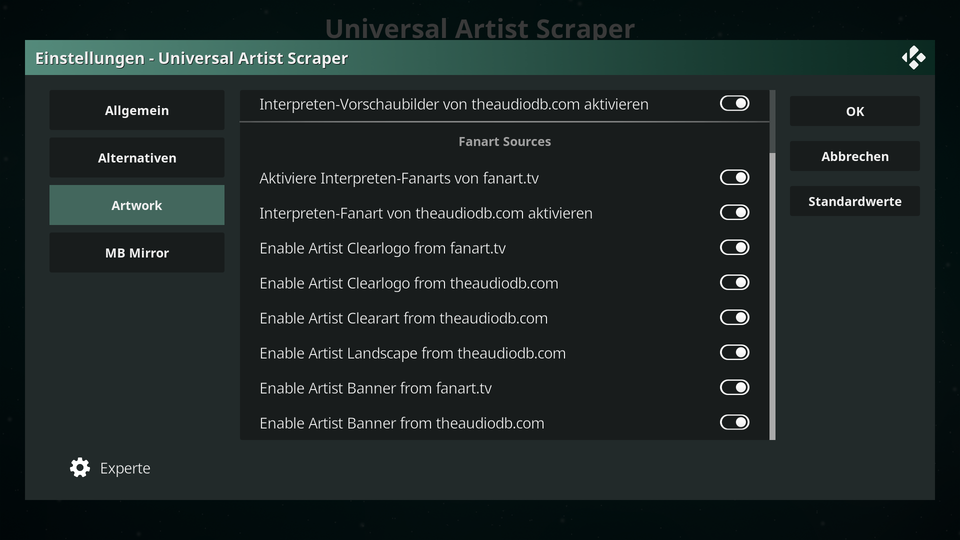
Task: Toggle Enable Artist Clearlogo from fanart.tv
Action: point(734,247)
